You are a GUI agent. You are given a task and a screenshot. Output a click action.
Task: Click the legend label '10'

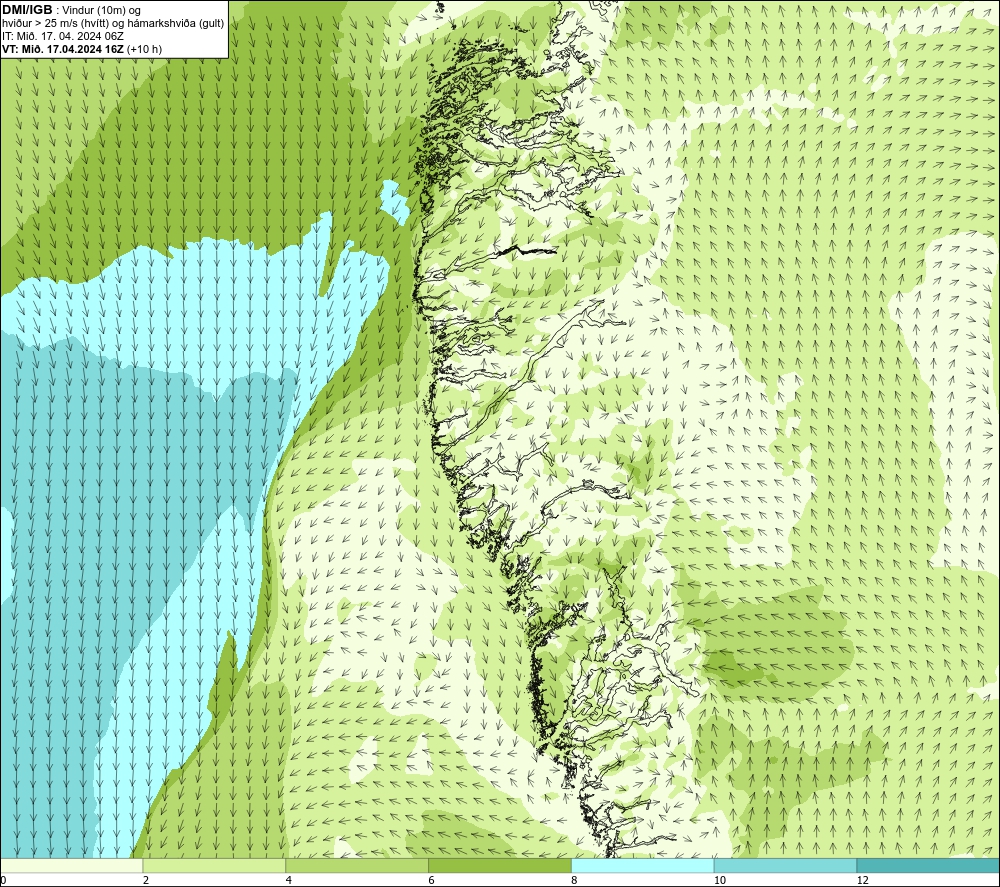(x=720, y=880)
